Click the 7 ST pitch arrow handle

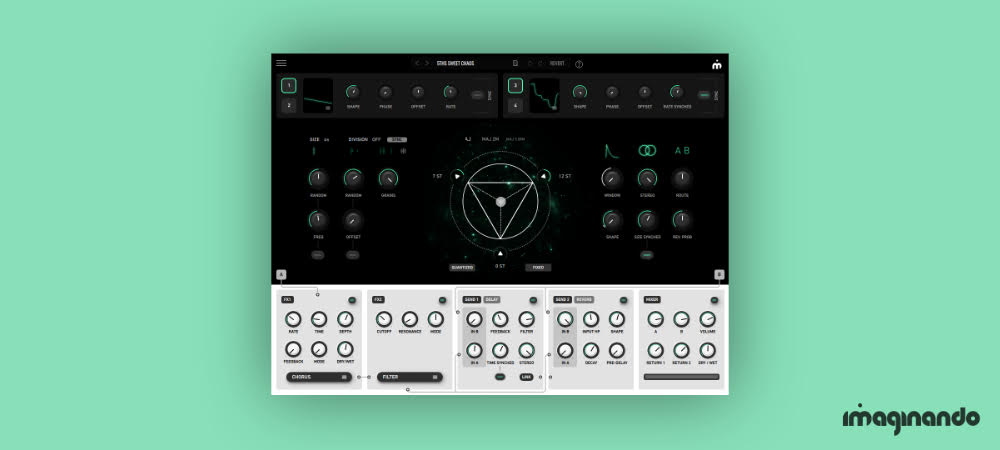[x=457, y=176]
